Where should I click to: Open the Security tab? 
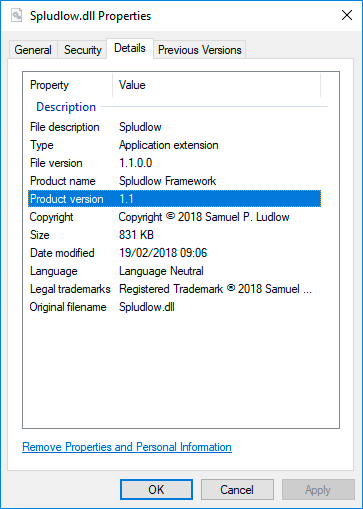82,50
